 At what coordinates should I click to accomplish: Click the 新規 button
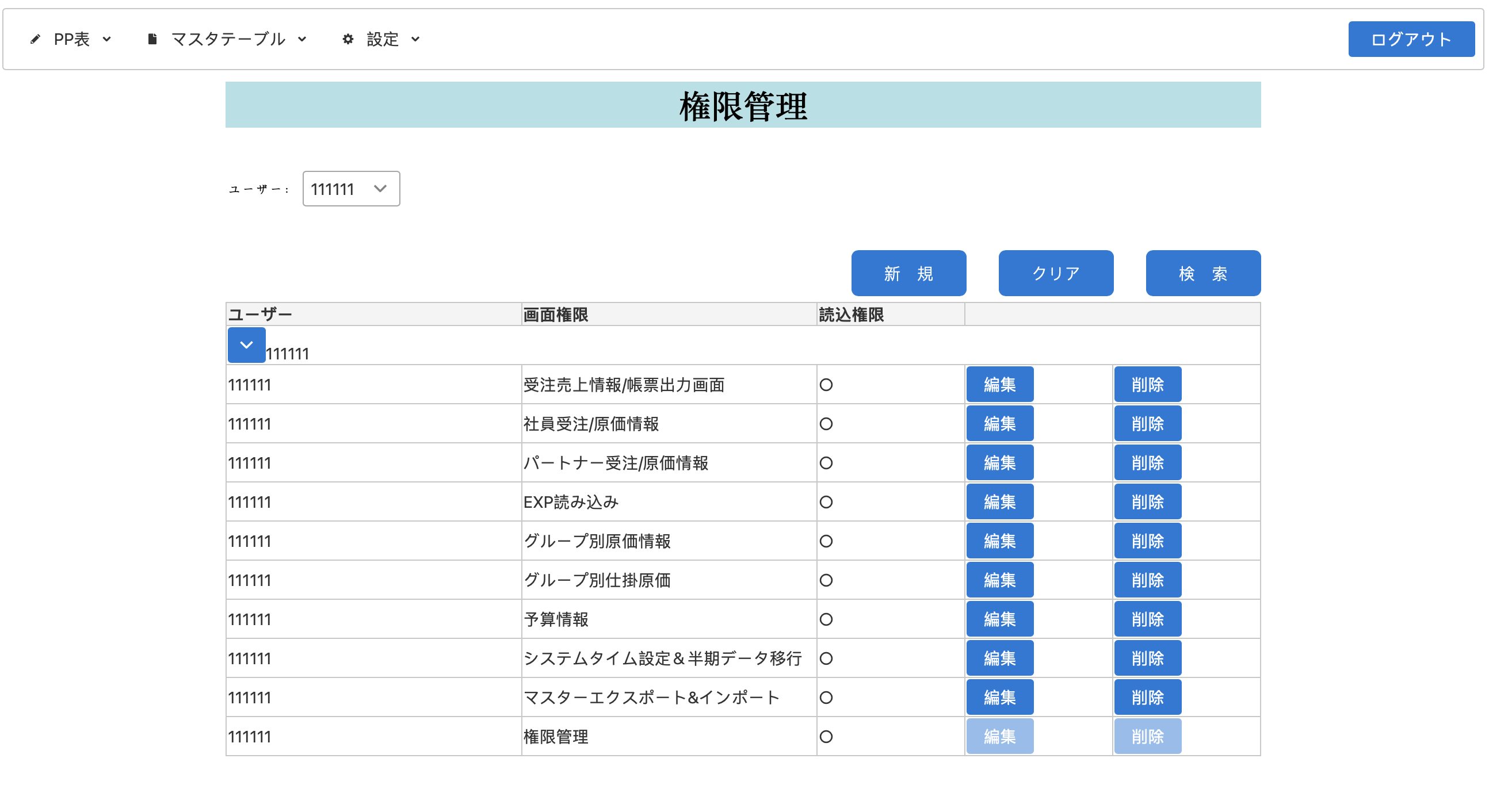click(x=908, y=273)
